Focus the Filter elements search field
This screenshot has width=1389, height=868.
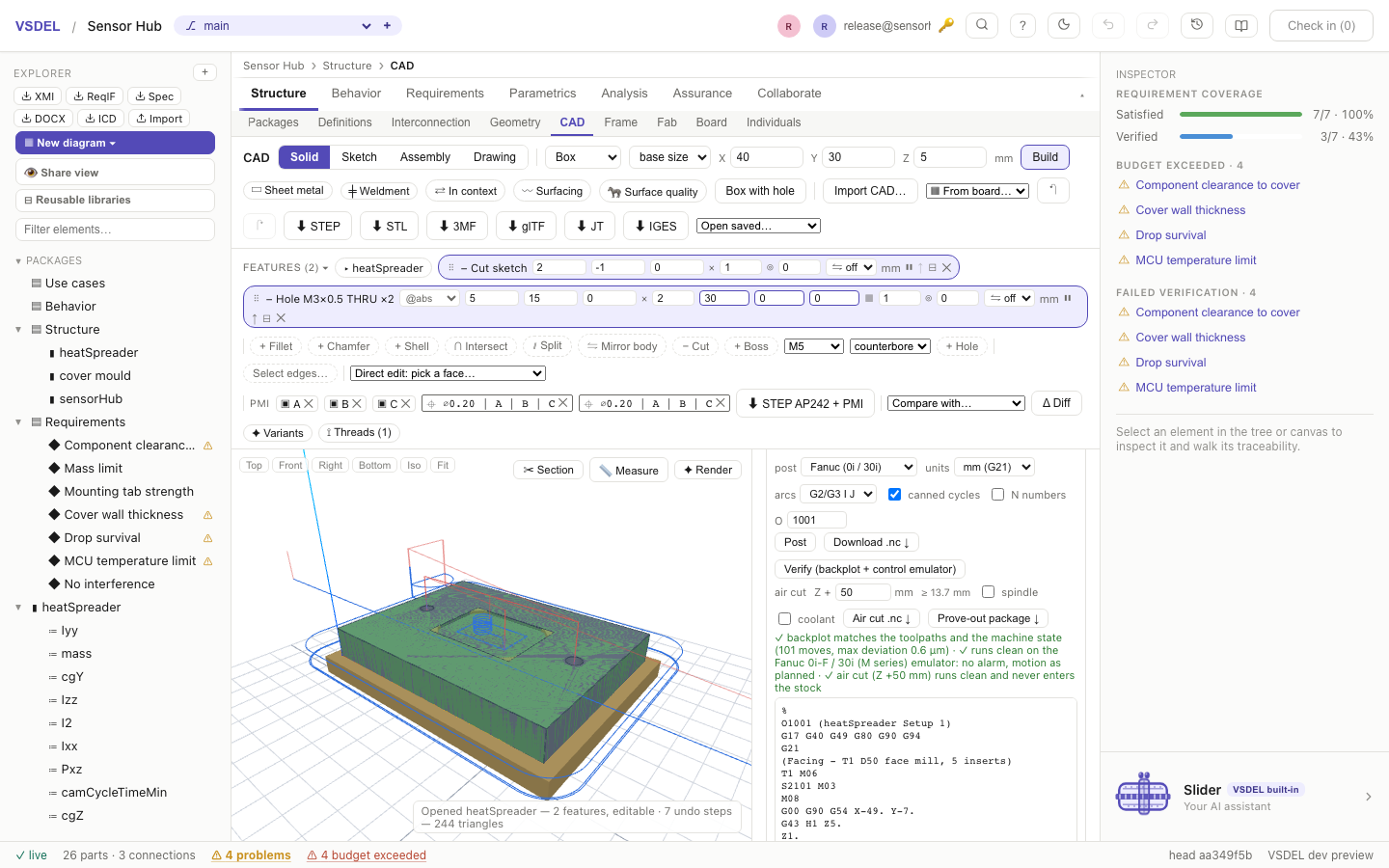pyautogui.click(x=115, y=230)
